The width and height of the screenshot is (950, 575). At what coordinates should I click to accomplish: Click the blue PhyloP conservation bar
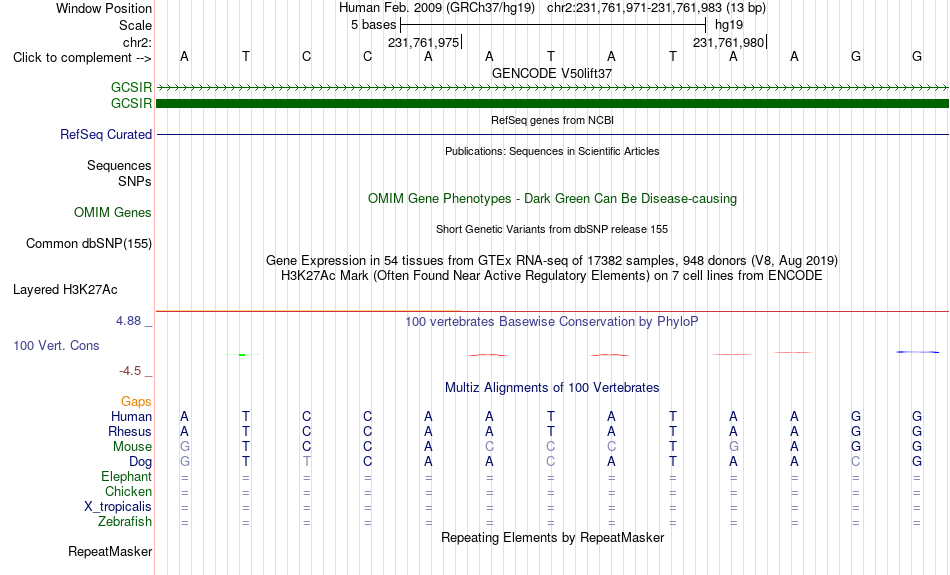tap(917, 352)
